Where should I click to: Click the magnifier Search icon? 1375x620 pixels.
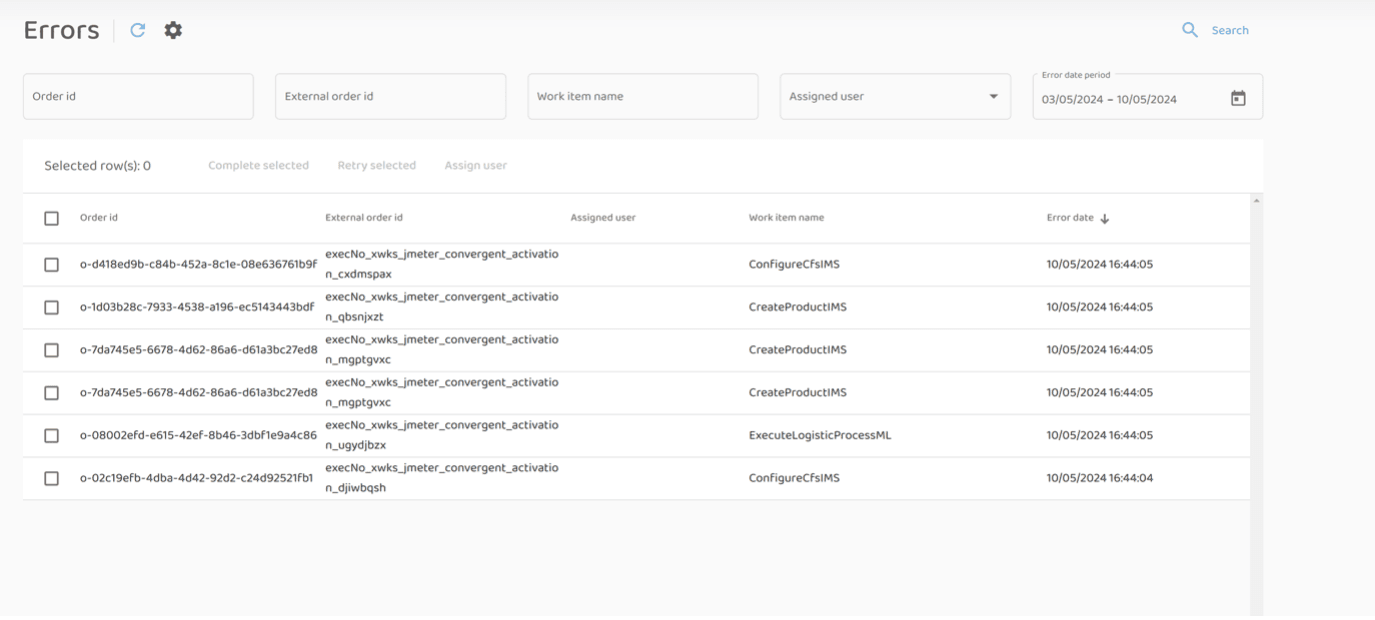pos(1190,30)
